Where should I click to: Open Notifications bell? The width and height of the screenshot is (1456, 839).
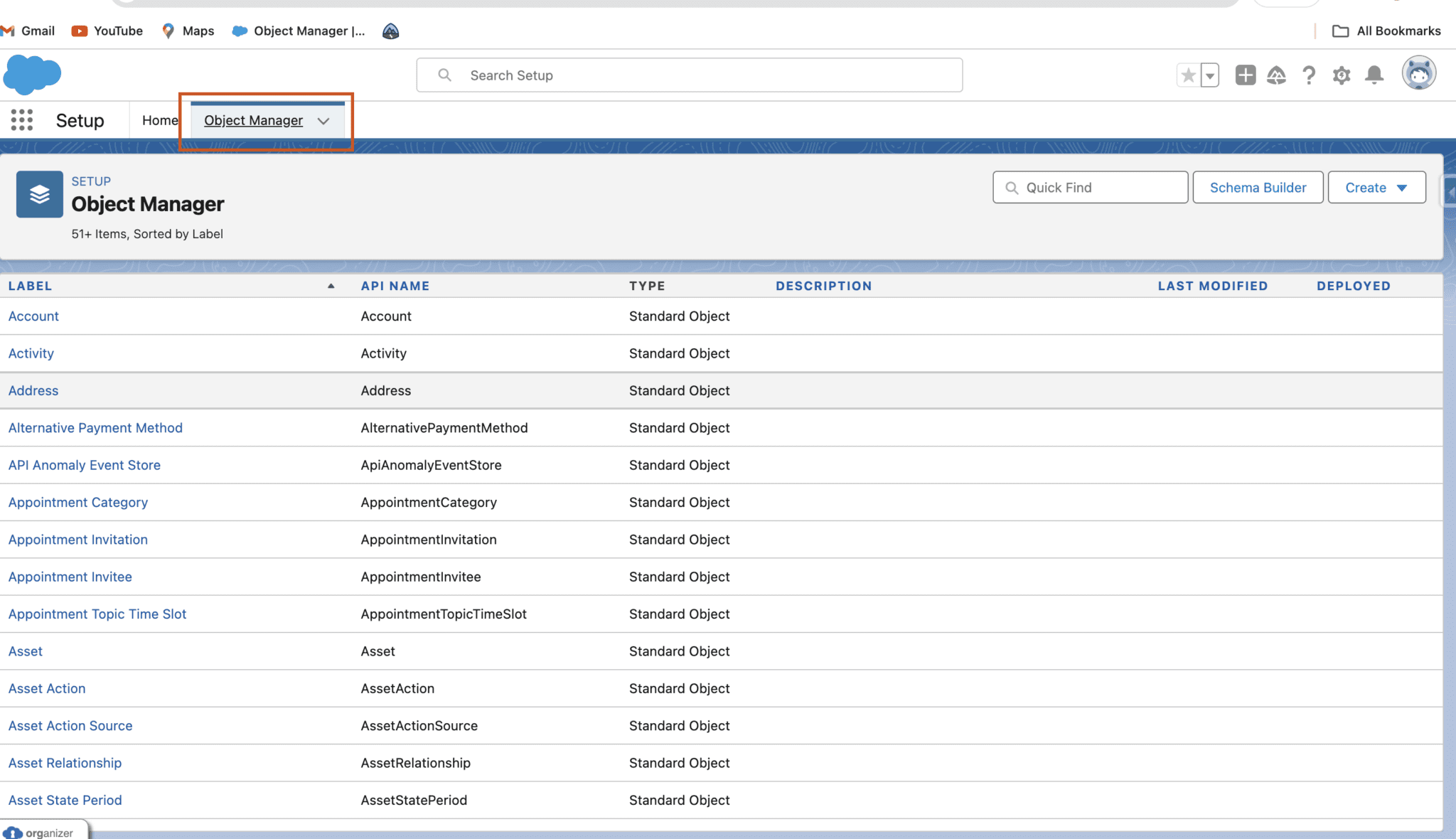1374,75
